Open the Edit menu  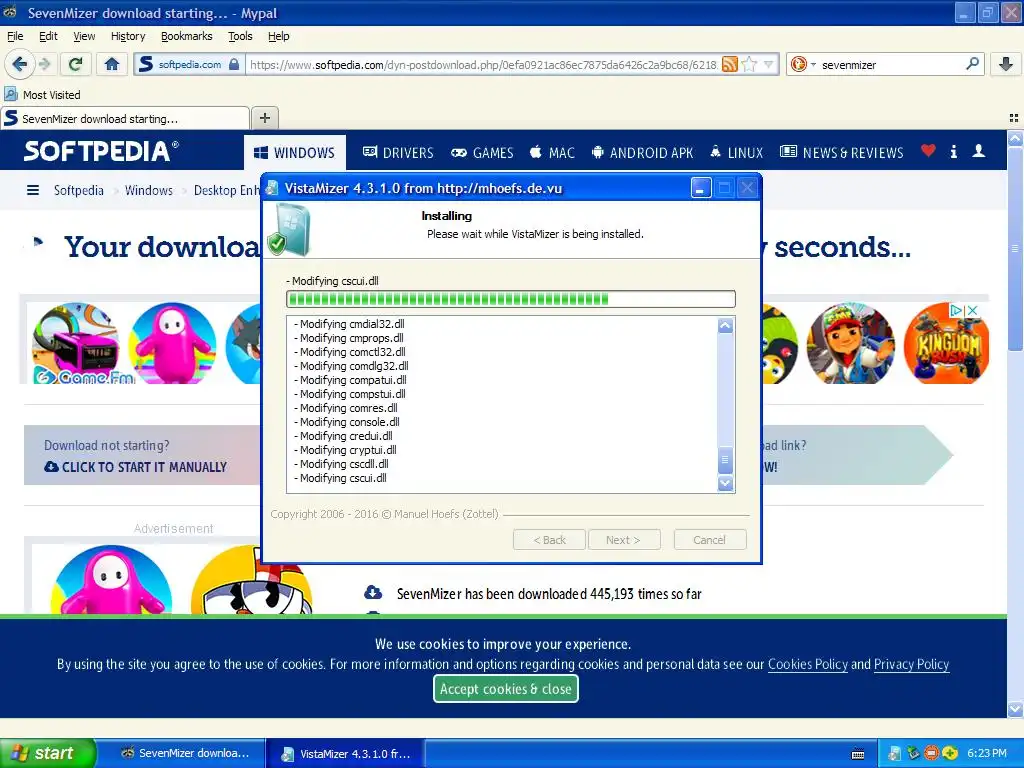tap(48, 36)
